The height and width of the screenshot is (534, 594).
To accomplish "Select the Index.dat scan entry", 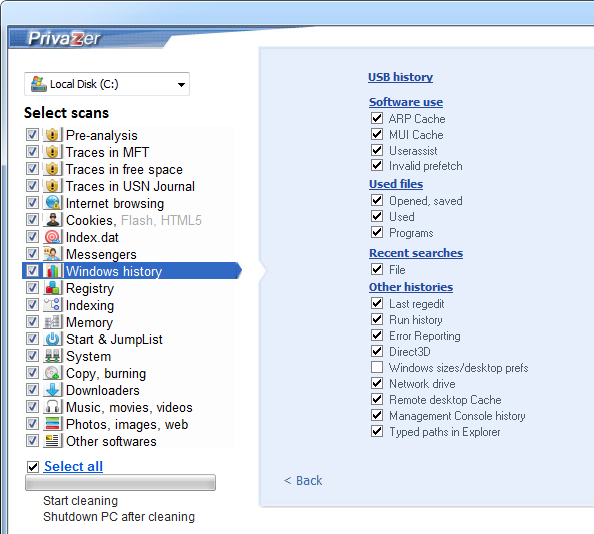I will pos(92,237).
